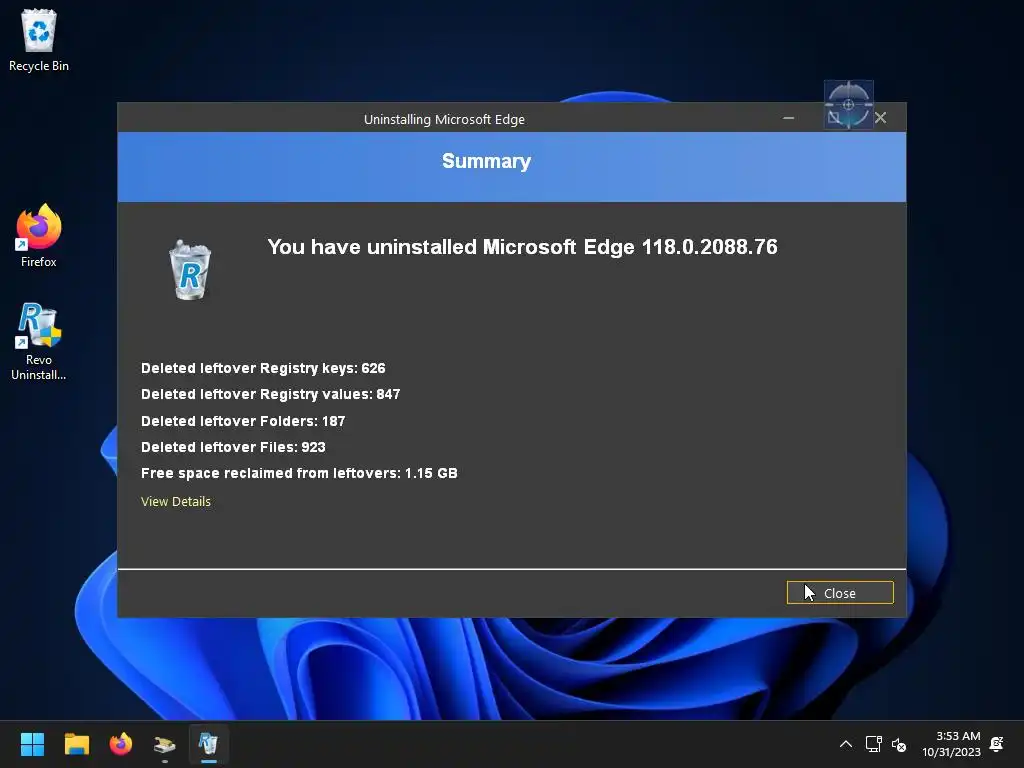The width and height of the screenshot is (1024, 768).
Task: Select the Revo Uninstaller desktop shortcut
Action: click(39, 342)
